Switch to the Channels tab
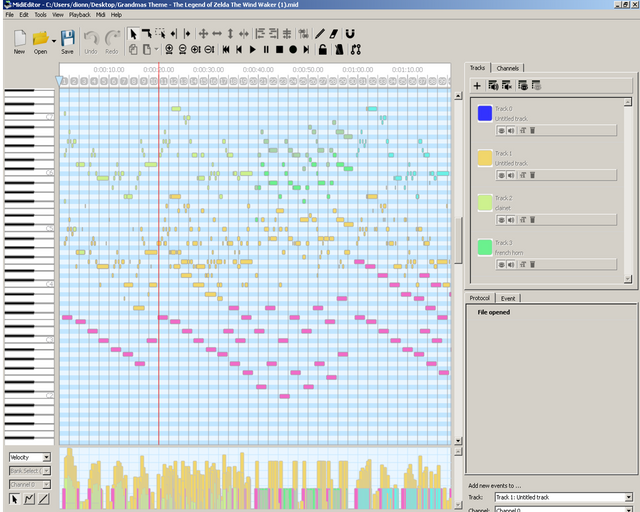Image resolution: width=640 pixels, height=512 pixels. (x=507, y=68)
